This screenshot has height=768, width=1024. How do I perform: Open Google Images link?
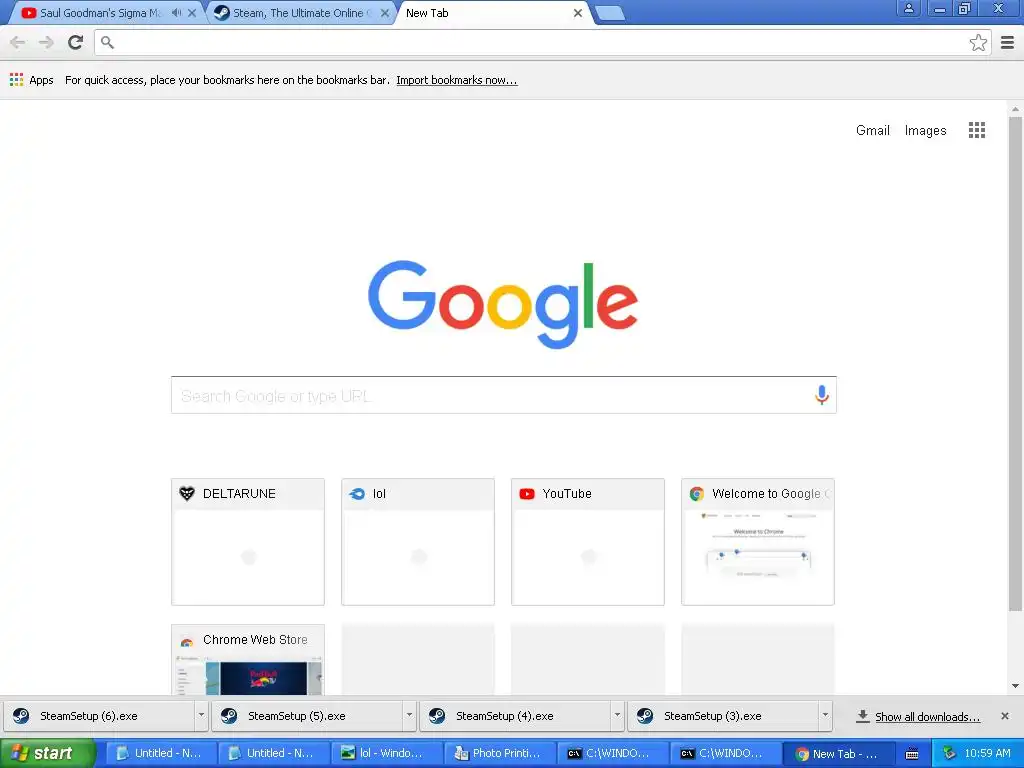pos(925,130)
